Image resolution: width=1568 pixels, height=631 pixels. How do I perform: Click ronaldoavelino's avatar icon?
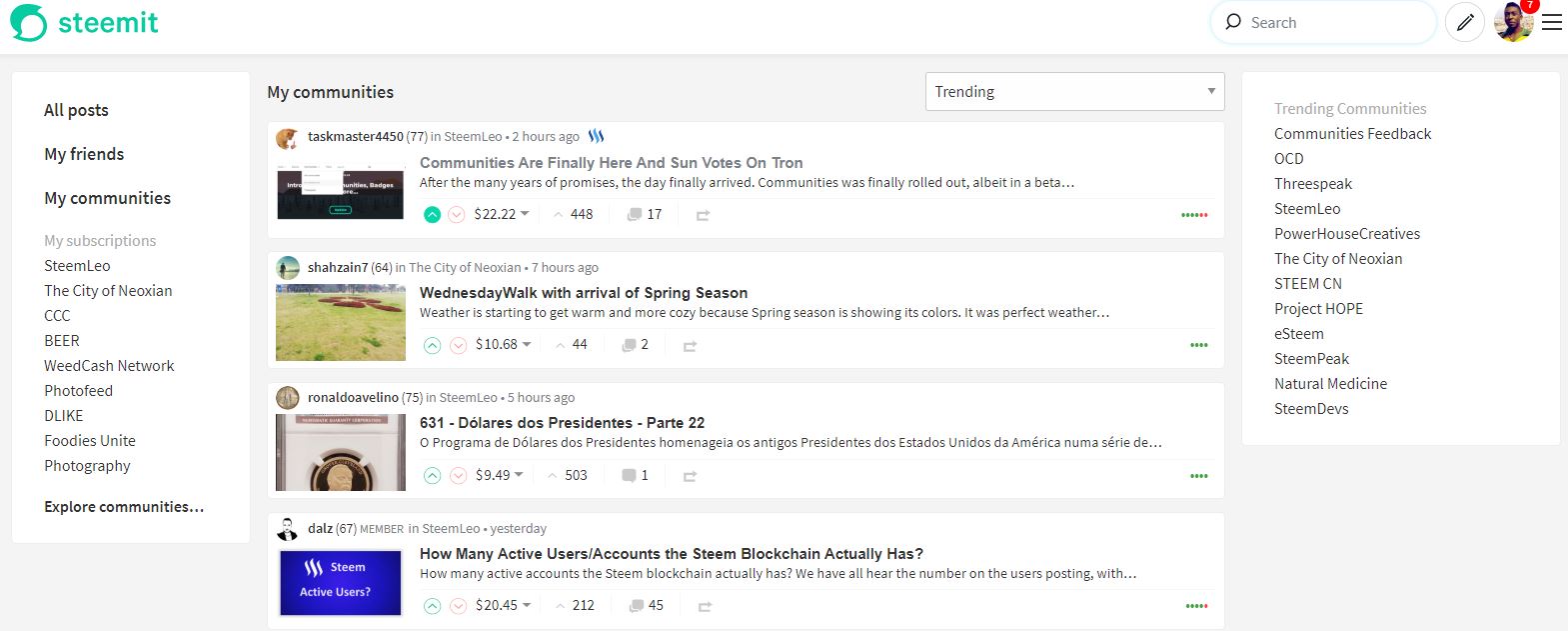click(288, 398)
